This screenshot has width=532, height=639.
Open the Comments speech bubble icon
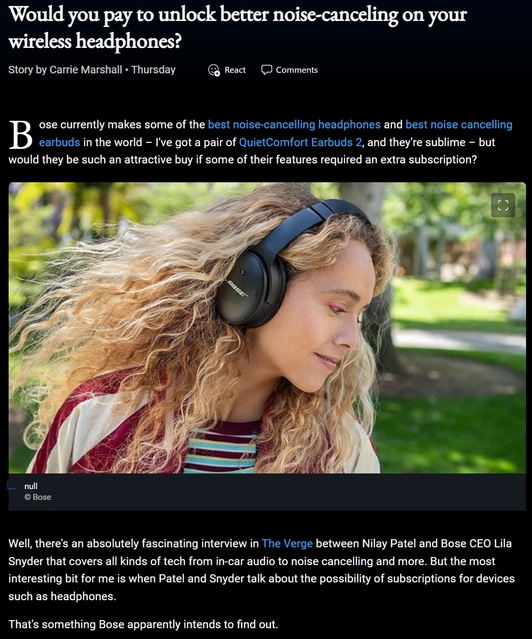(266, 70)
